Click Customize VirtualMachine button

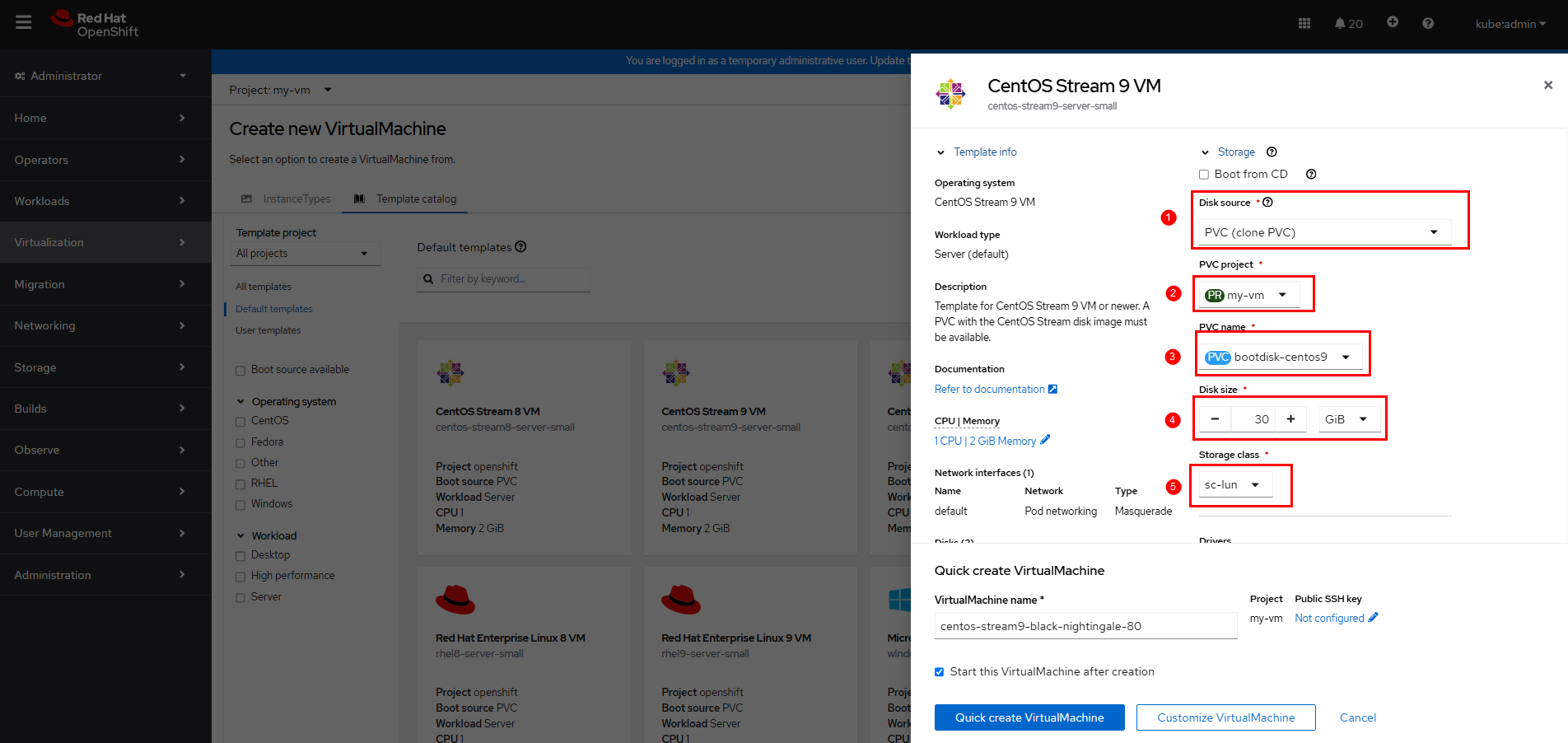(x=1225, y=717)
